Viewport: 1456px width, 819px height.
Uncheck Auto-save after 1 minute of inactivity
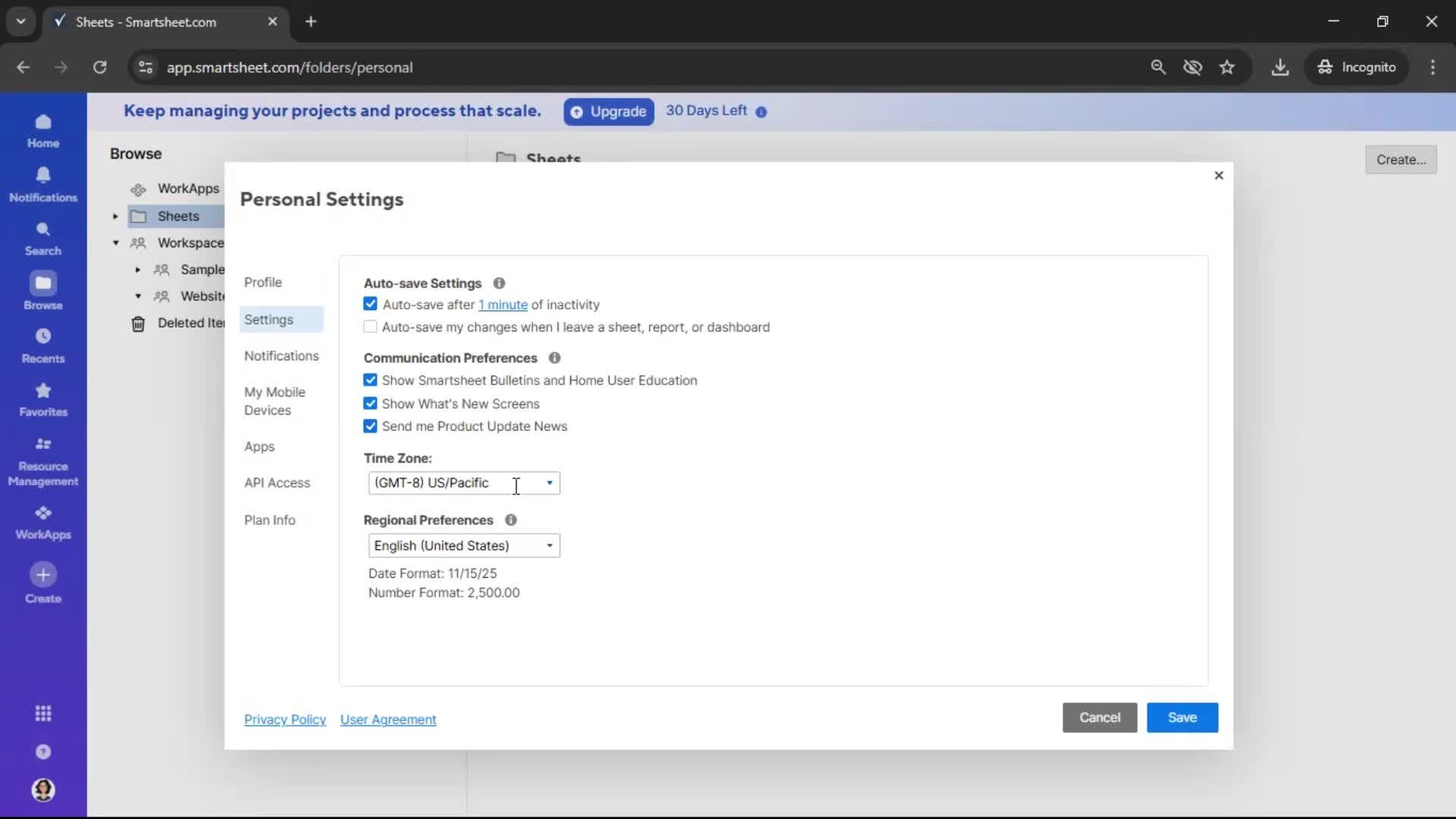point(370,303)
